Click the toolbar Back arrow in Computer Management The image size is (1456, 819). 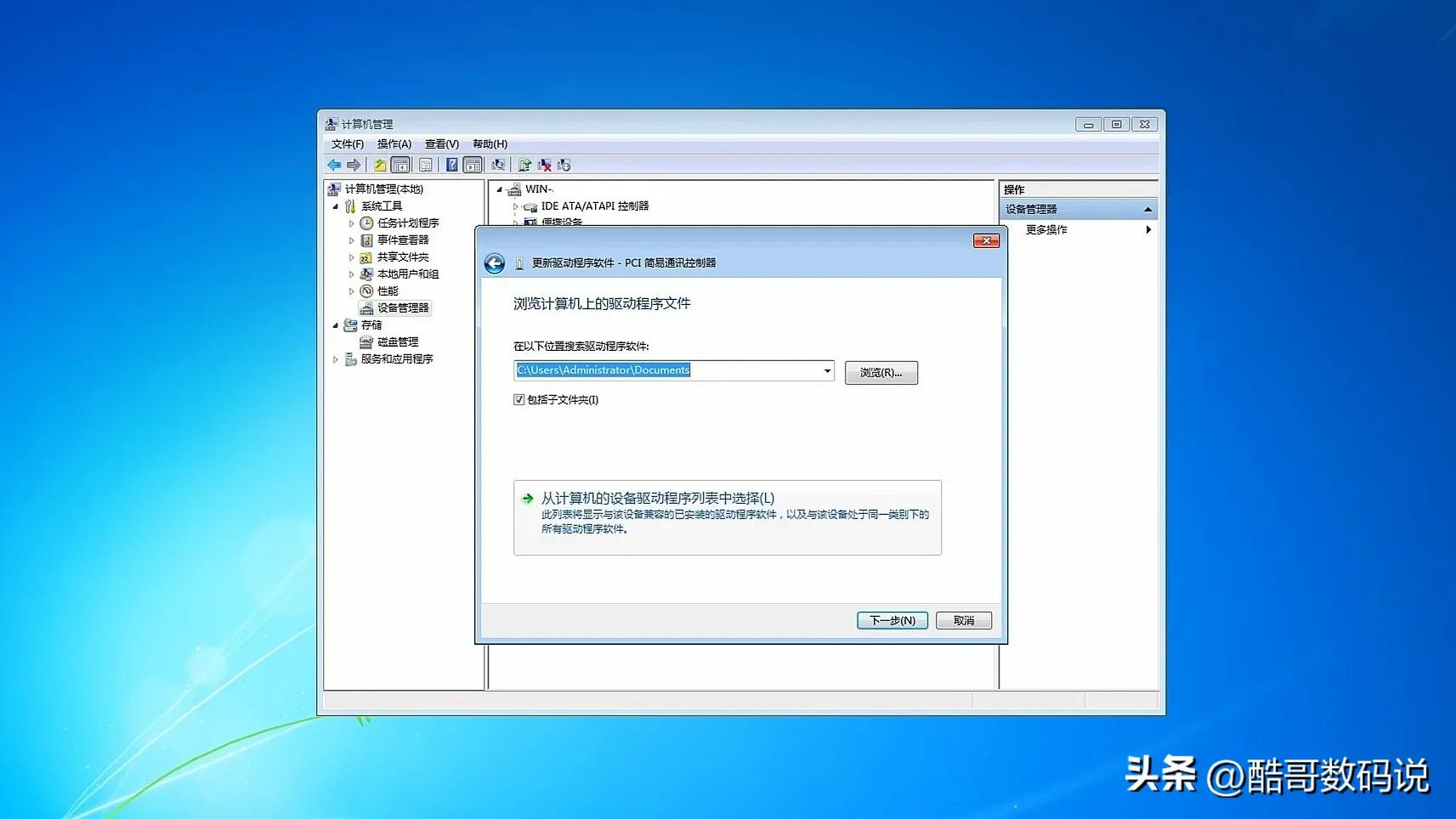pos(334,165)
